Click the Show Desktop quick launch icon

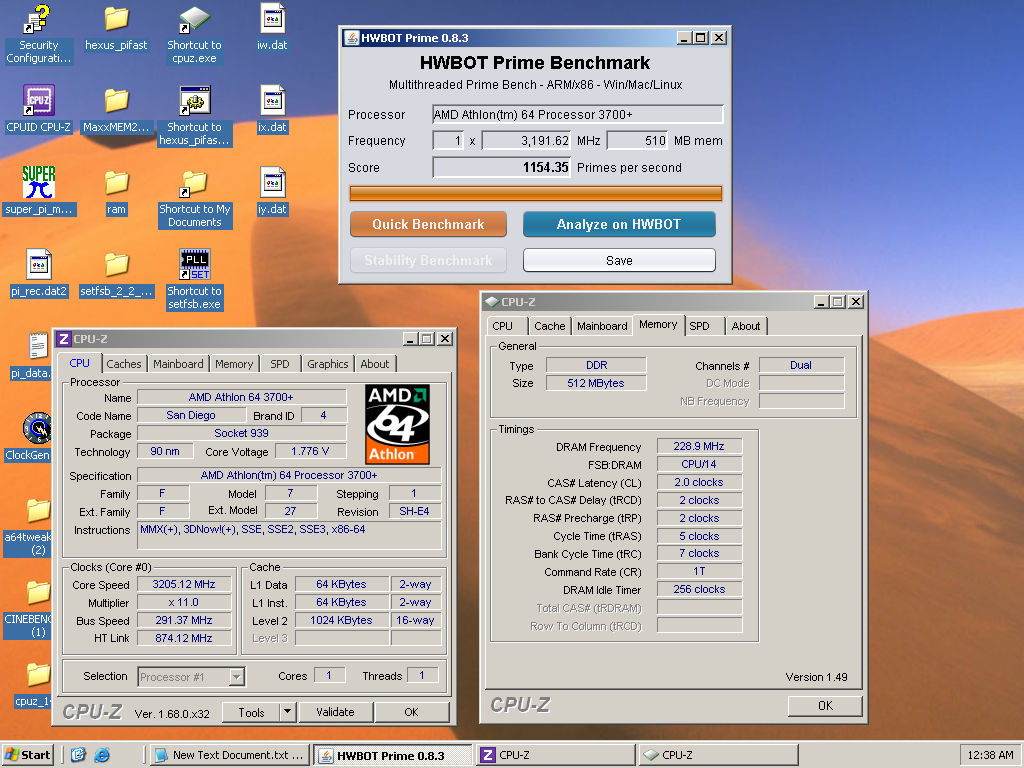78,755
